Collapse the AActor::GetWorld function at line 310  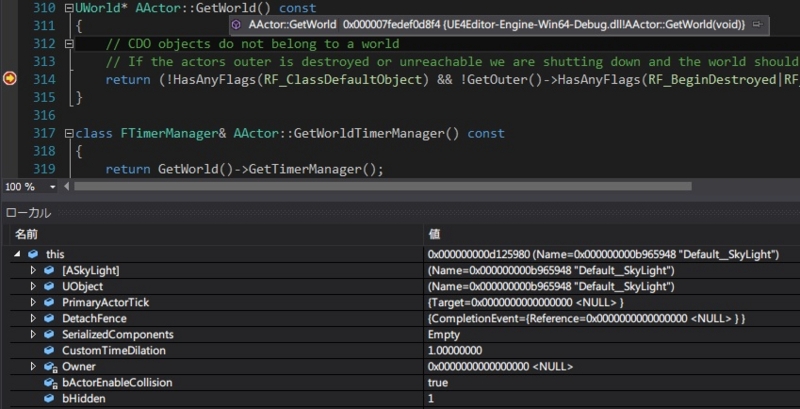tap(69, 8)
